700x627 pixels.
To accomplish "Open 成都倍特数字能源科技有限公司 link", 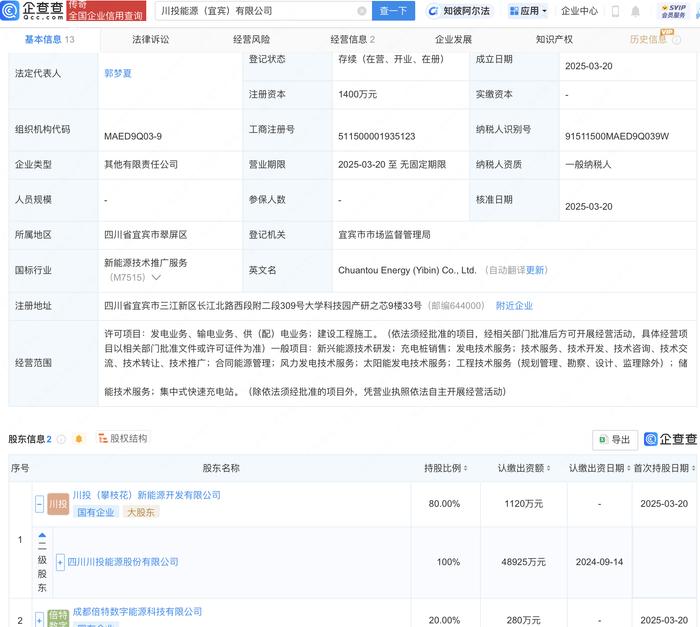I will [x=137, y=612].
